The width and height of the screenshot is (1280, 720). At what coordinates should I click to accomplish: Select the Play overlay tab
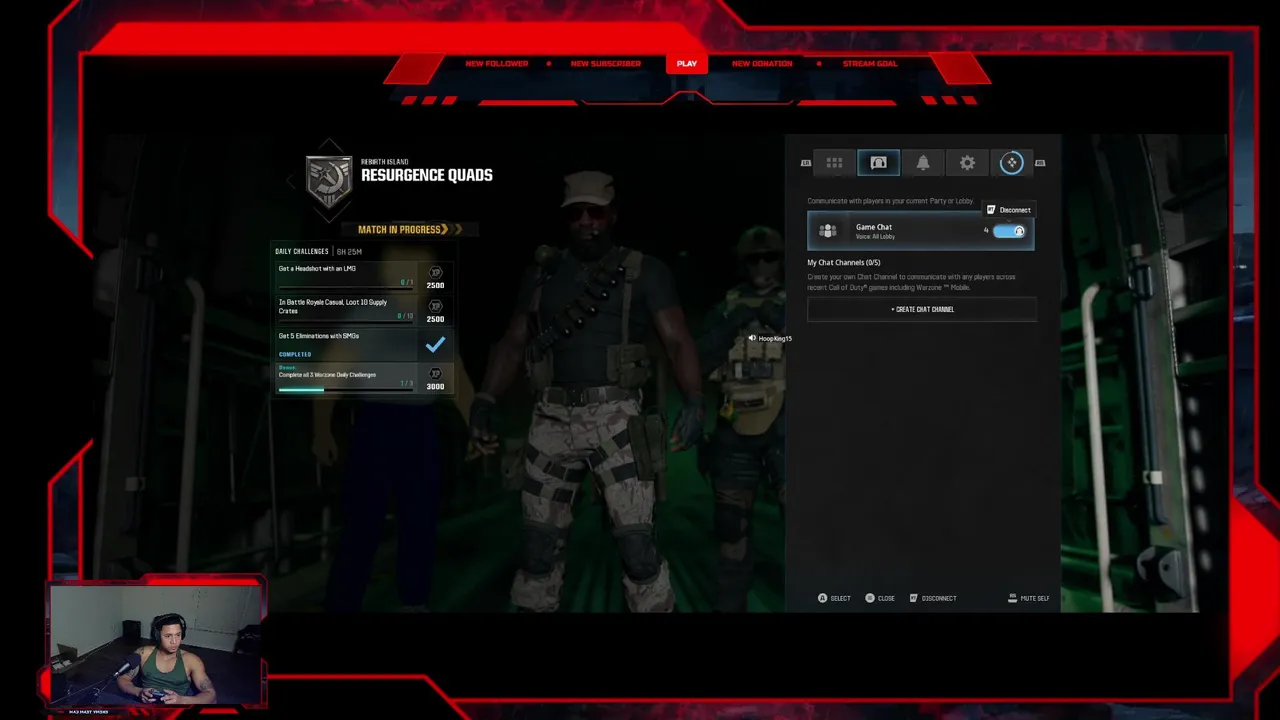point(687,64)
